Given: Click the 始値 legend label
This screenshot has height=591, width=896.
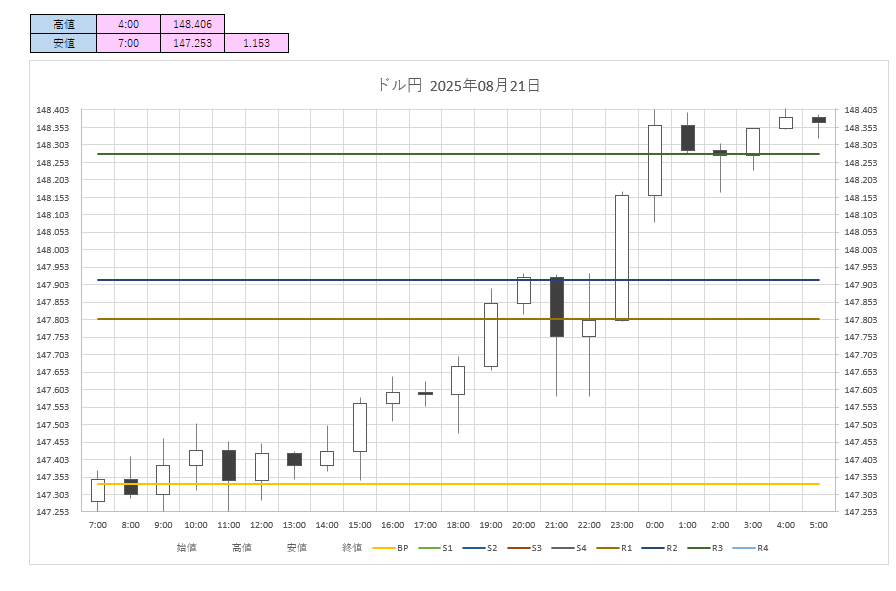Looking at the screenshot, I should (x=187, y=548).
